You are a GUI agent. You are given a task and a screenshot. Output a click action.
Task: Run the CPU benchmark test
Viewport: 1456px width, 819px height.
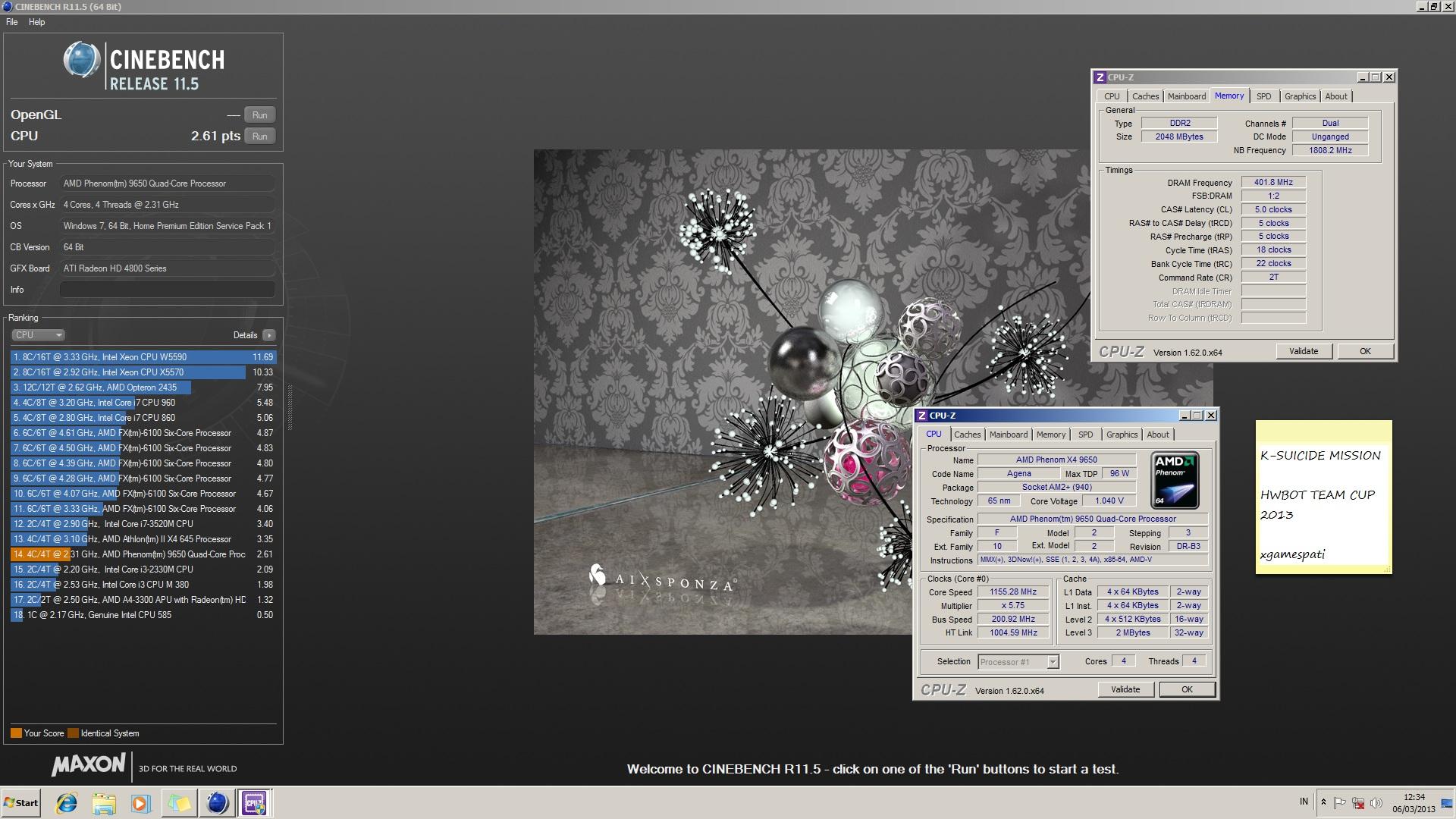[x=259, y=136]
